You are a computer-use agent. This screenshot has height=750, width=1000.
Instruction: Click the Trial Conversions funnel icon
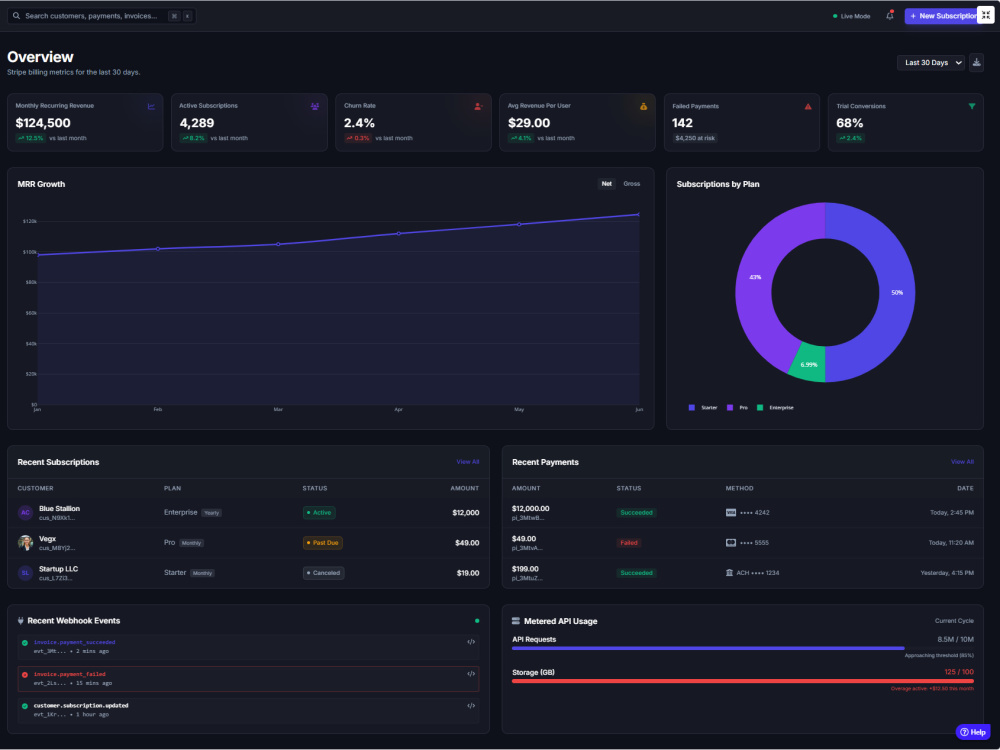pyautogui.click(x=972, y=107)
